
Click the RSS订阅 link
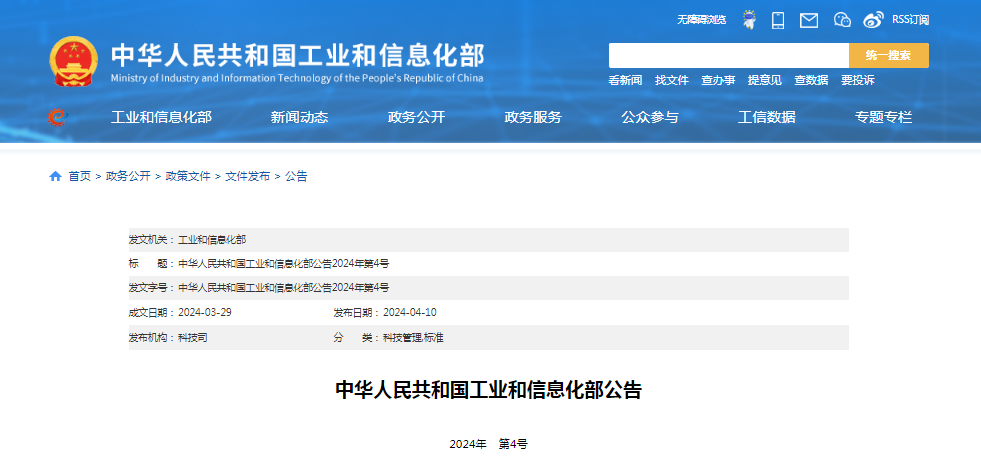[910, 20]
